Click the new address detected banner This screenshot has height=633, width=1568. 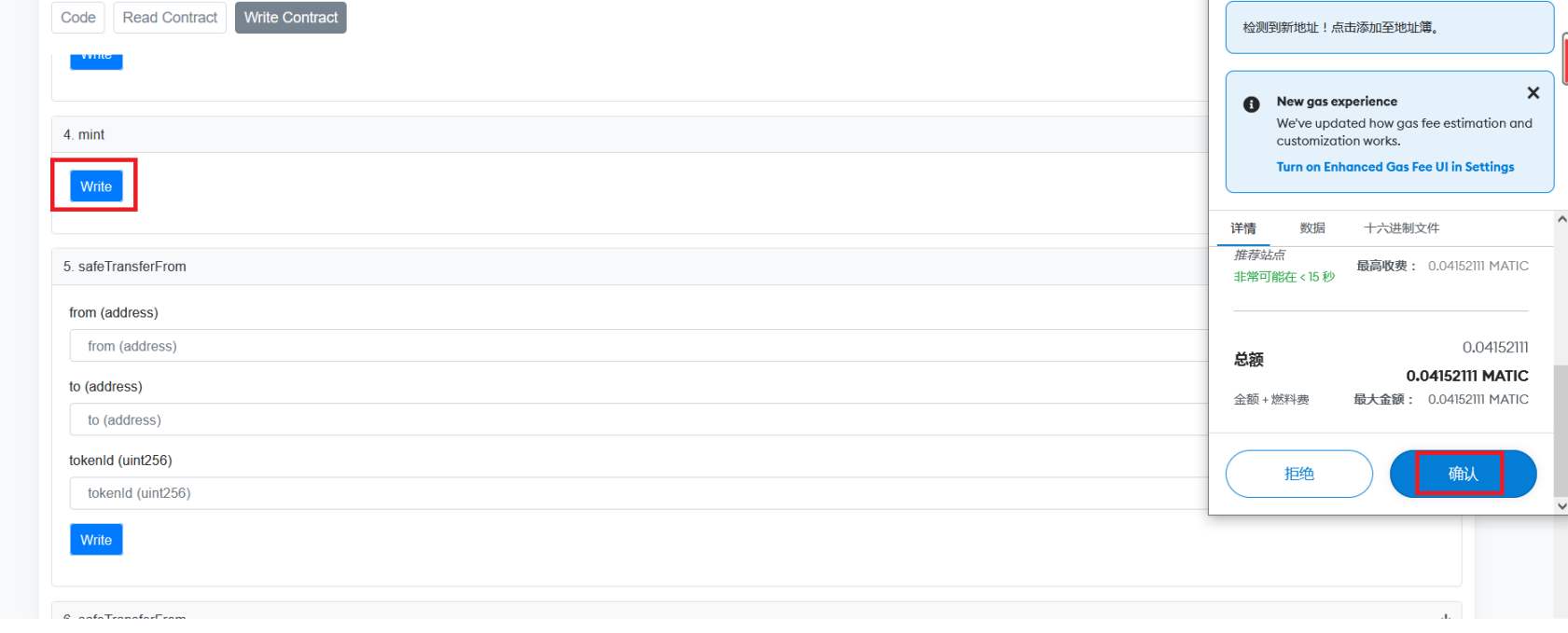(x=1389, y=28)
